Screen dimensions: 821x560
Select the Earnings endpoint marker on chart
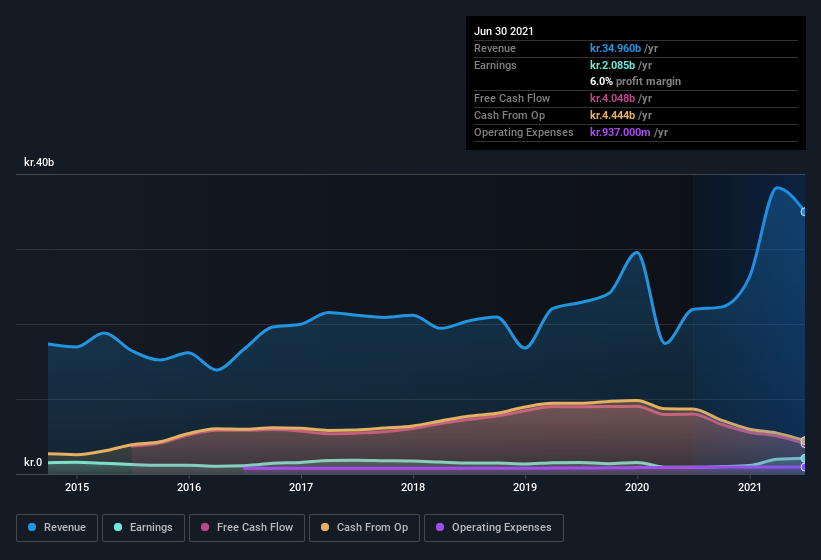tap(804, 458)
